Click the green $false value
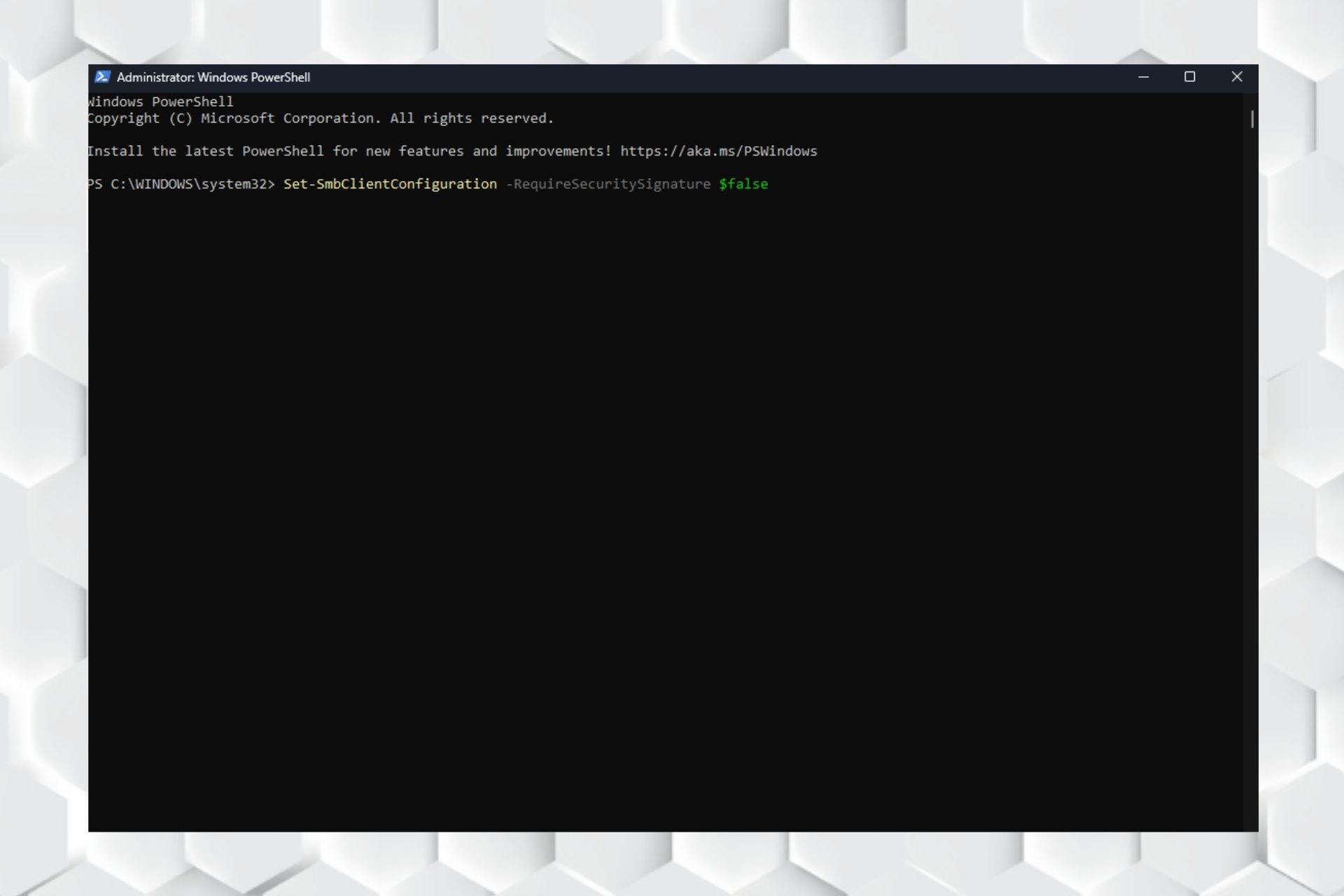The width and height of the screenshot is (1344, 896). click(743, 184)
